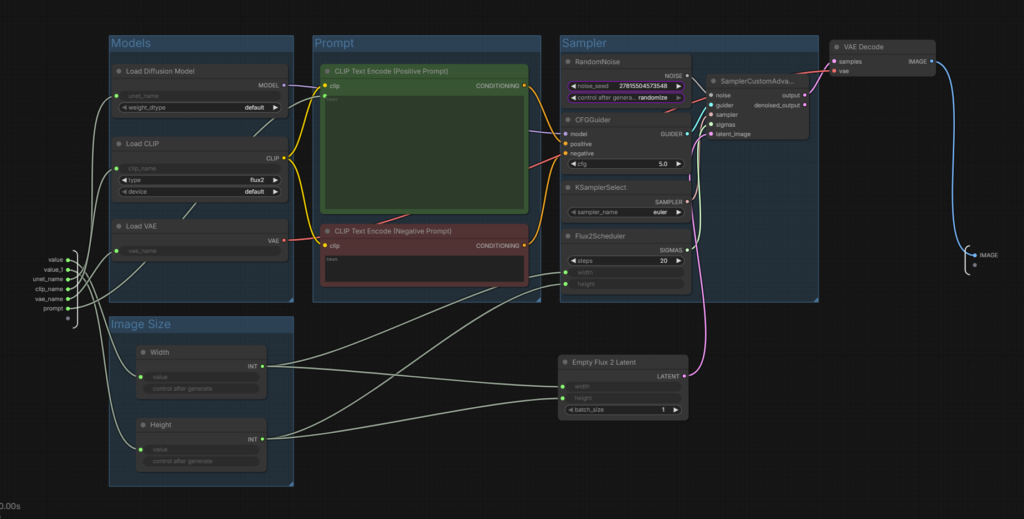The width and height of the screenshot is (1024, 519).
Task: Toggle collapse on the CFGGuider node
Action: [x=568, y=119]
